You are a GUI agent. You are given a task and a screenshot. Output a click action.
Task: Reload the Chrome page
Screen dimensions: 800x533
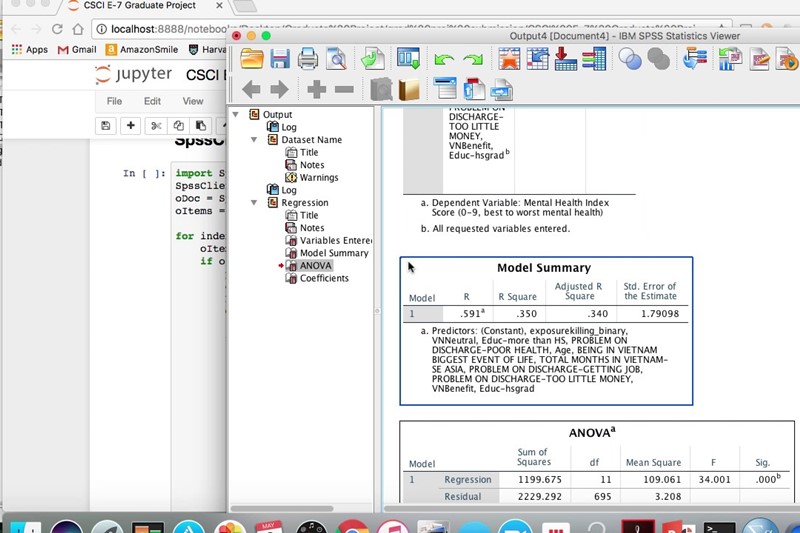point(57,29)
